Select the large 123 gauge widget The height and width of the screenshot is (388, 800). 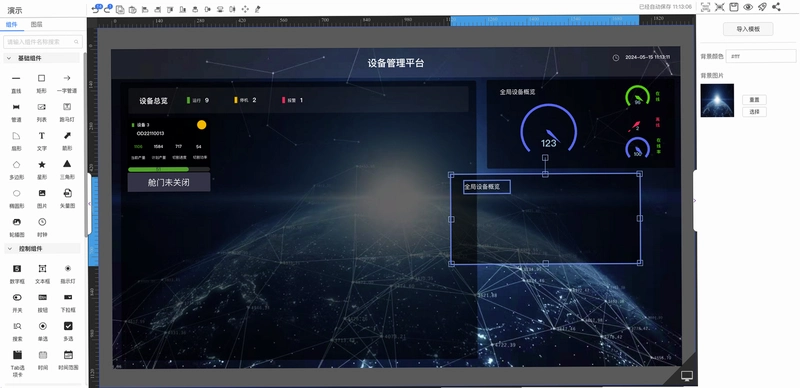(x=548, y=128)
